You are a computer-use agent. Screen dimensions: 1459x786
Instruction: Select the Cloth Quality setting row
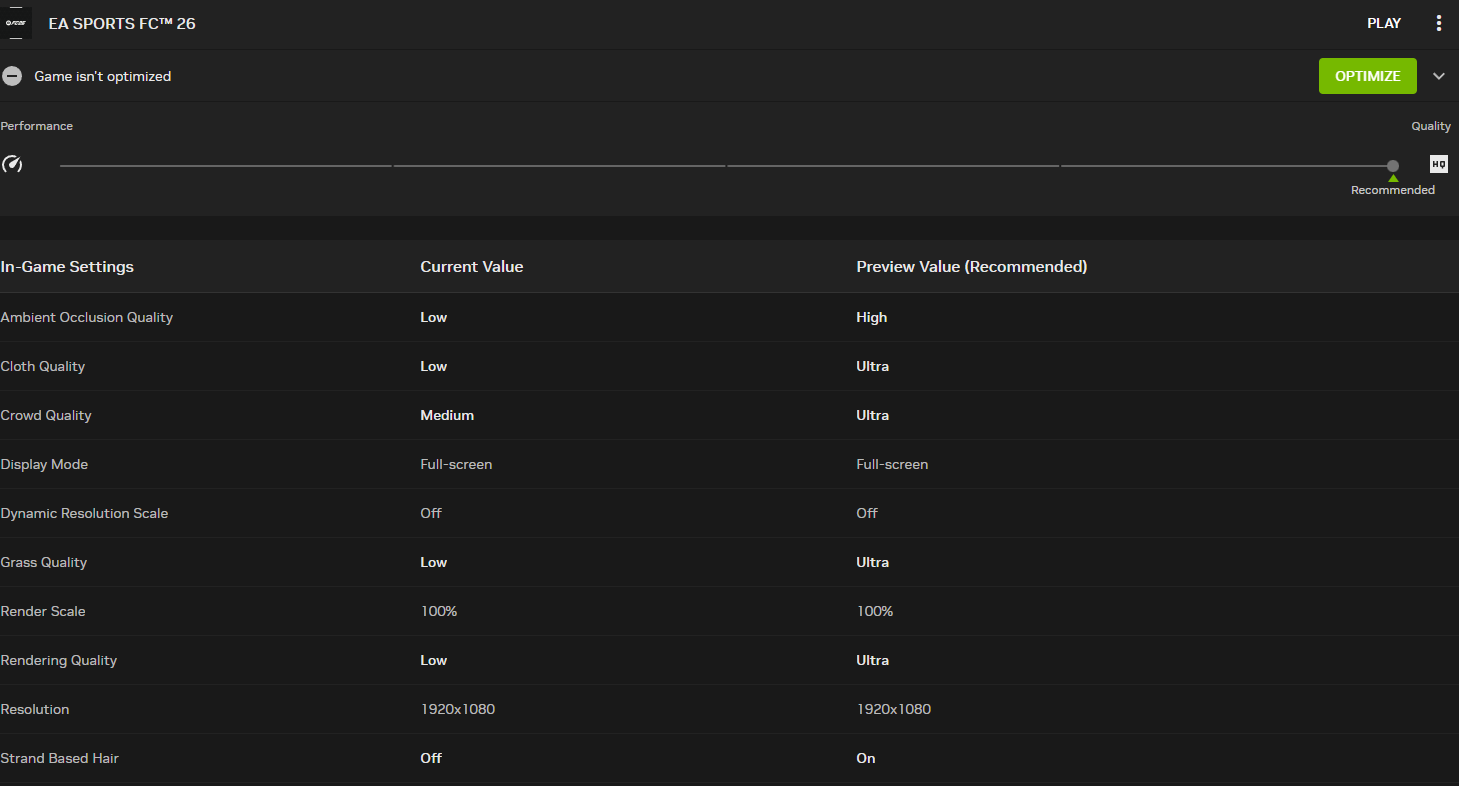tap(43, 366)
